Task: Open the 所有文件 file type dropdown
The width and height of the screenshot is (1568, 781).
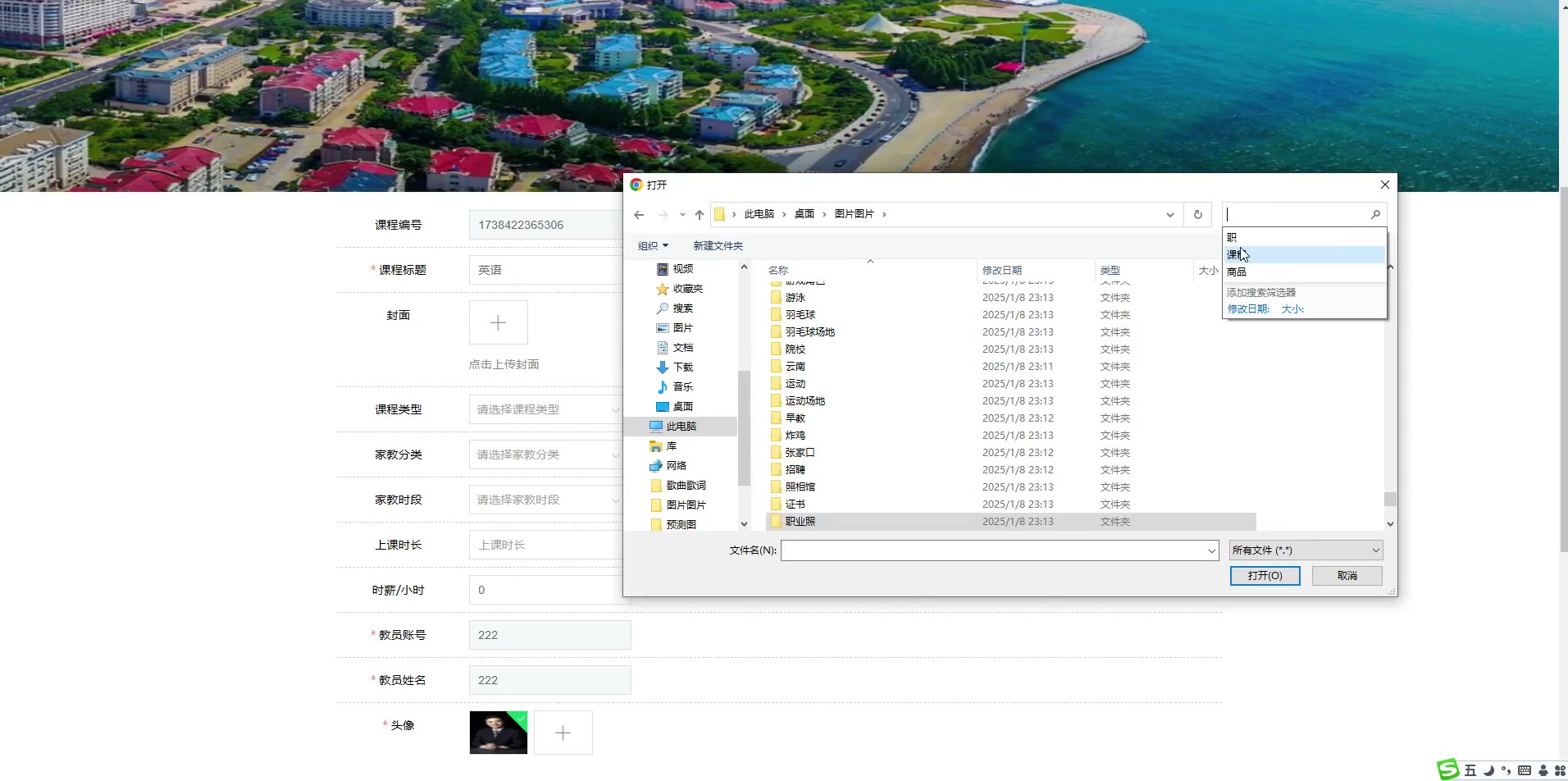Action: [1306, 550]
